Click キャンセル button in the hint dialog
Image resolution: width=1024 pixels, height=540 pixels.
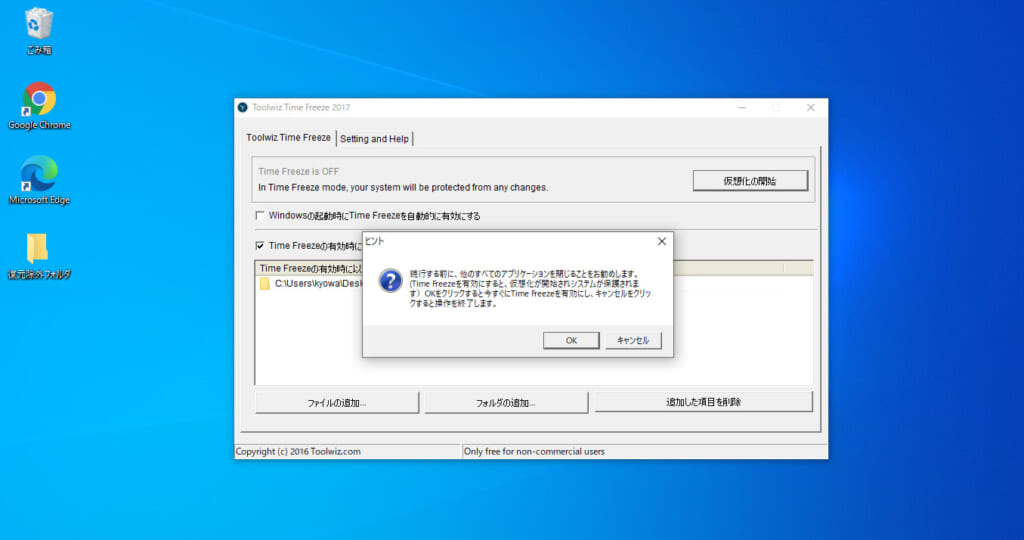click(x=633, y=340)
